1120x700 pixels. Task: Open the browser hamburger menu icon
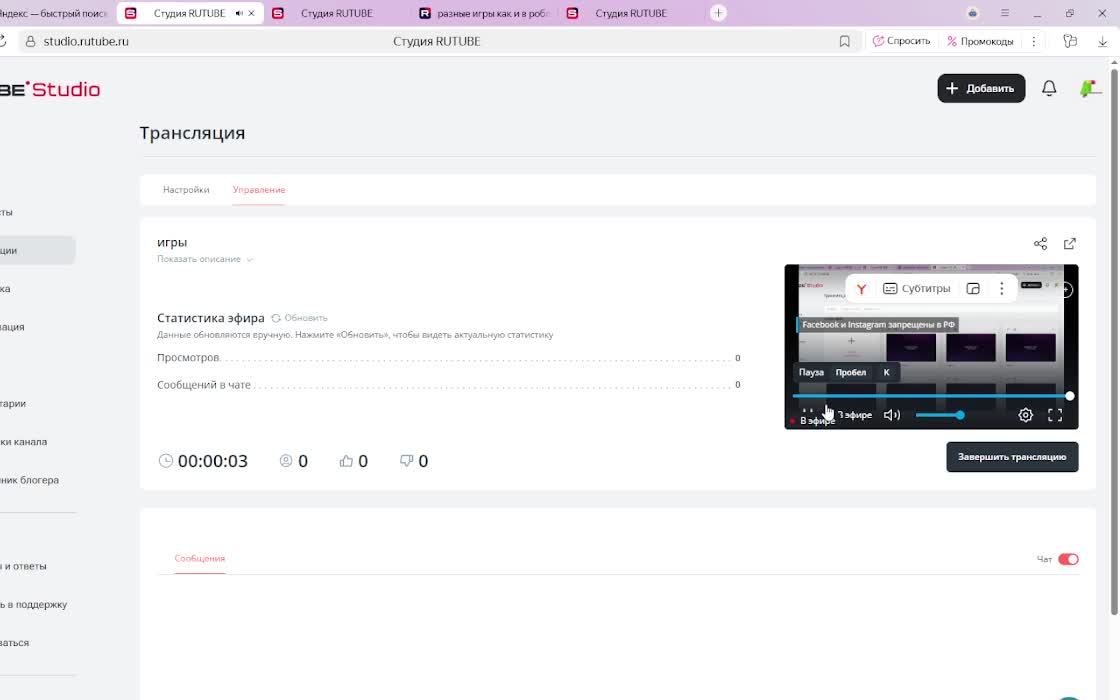[1004, 13]
